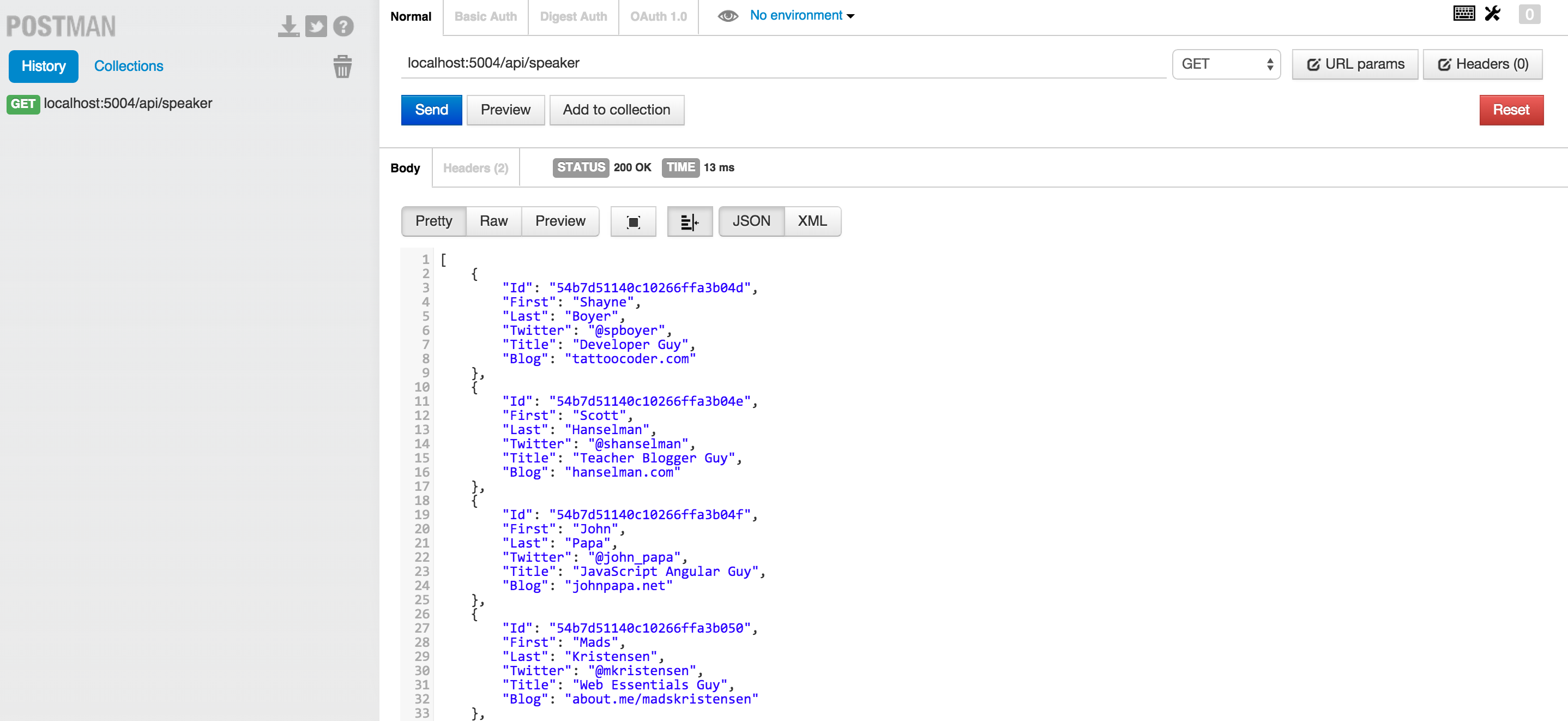Show the response Body tab
1568x721 pixels.
(406, 168)
